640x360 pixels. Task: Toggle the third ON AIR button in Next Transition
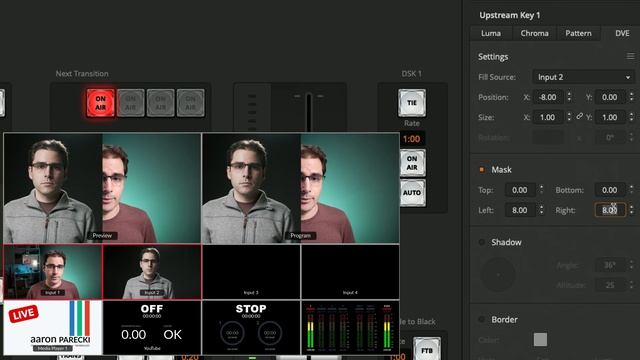[x=160, y=103]
